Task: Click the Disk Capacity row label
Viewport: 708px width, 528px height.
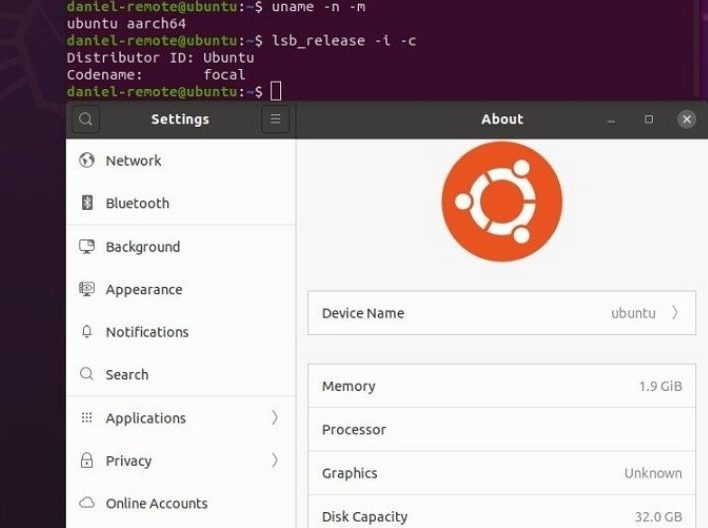Action: 365,516
